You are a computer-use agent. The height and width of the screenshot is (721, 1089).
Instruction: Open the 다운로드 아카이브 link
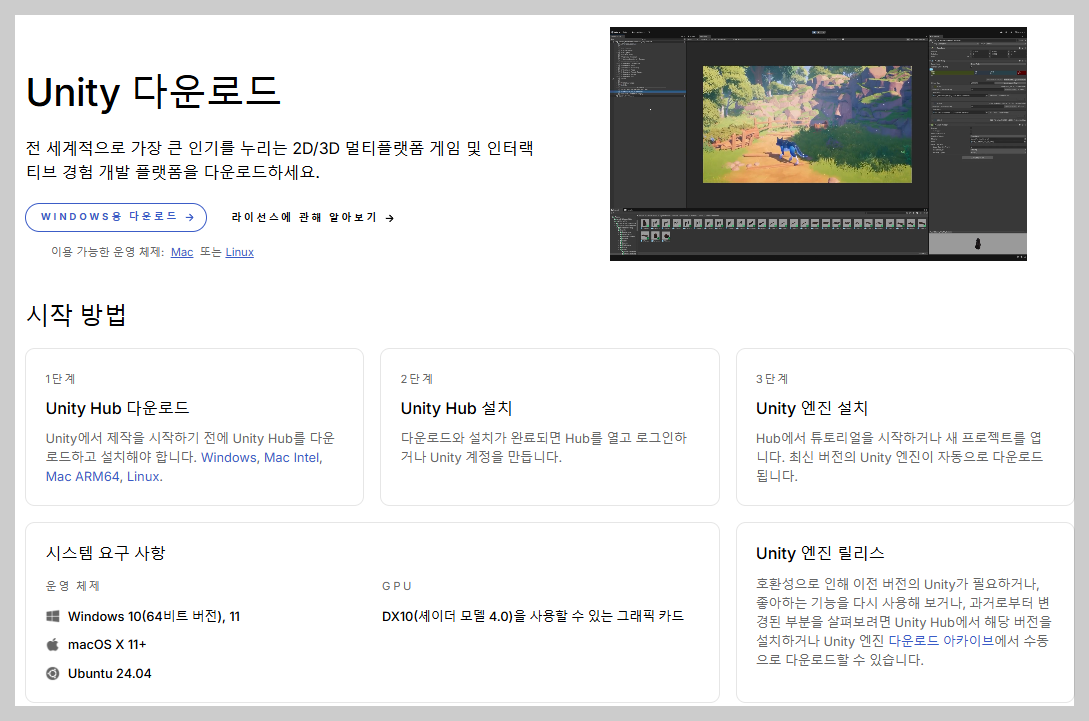(x=941, y=641)
